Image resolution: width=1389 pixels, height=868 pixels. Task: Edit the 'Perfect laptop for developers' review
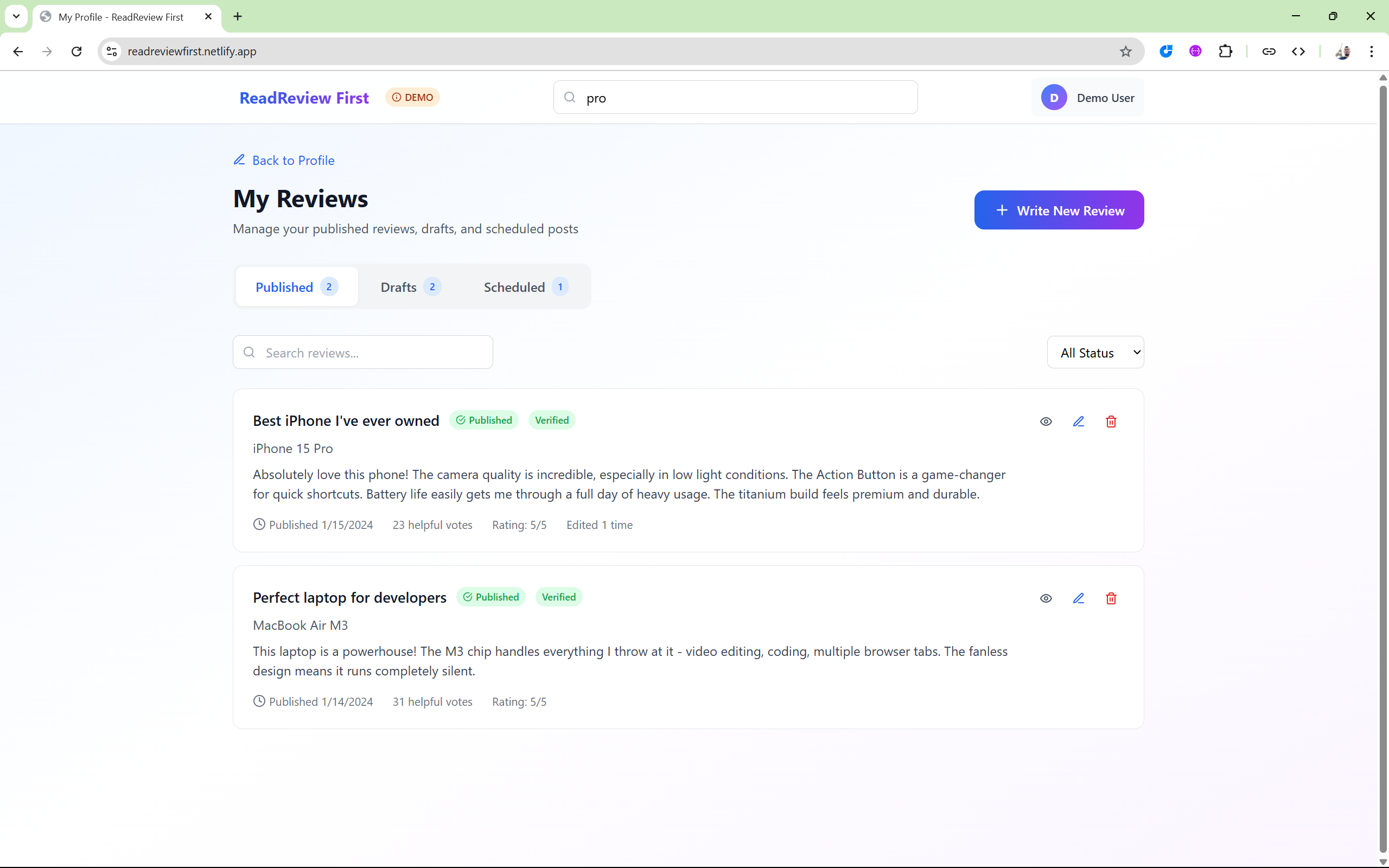[x=1079, y=598]
